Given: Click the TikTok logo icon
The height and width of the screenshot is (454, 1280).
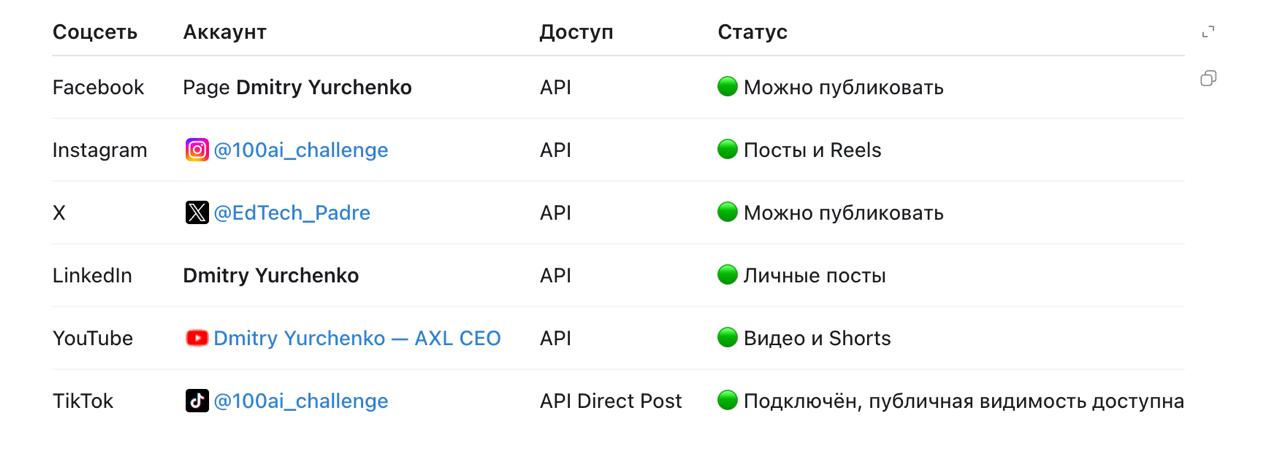Looking at the screenshot, I should coord(197,401).
